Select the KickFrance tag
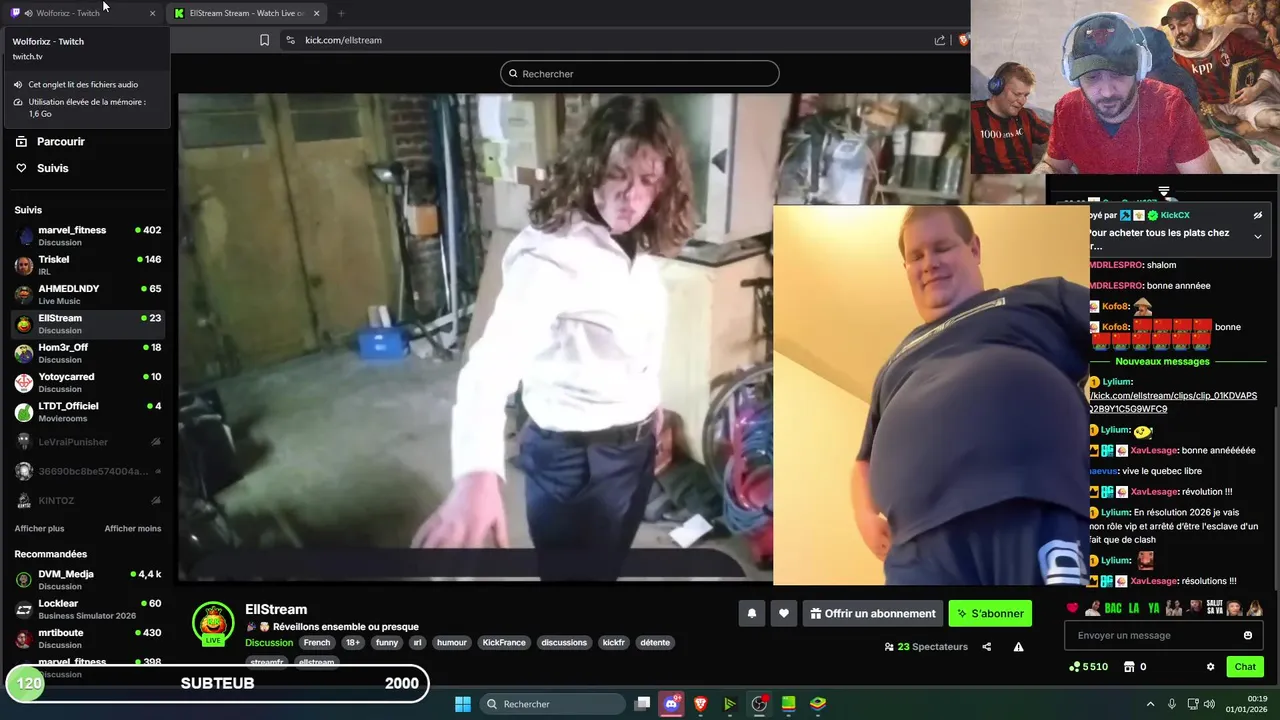1280x720 pixels. pyautogui.click(x=504, y=642)
